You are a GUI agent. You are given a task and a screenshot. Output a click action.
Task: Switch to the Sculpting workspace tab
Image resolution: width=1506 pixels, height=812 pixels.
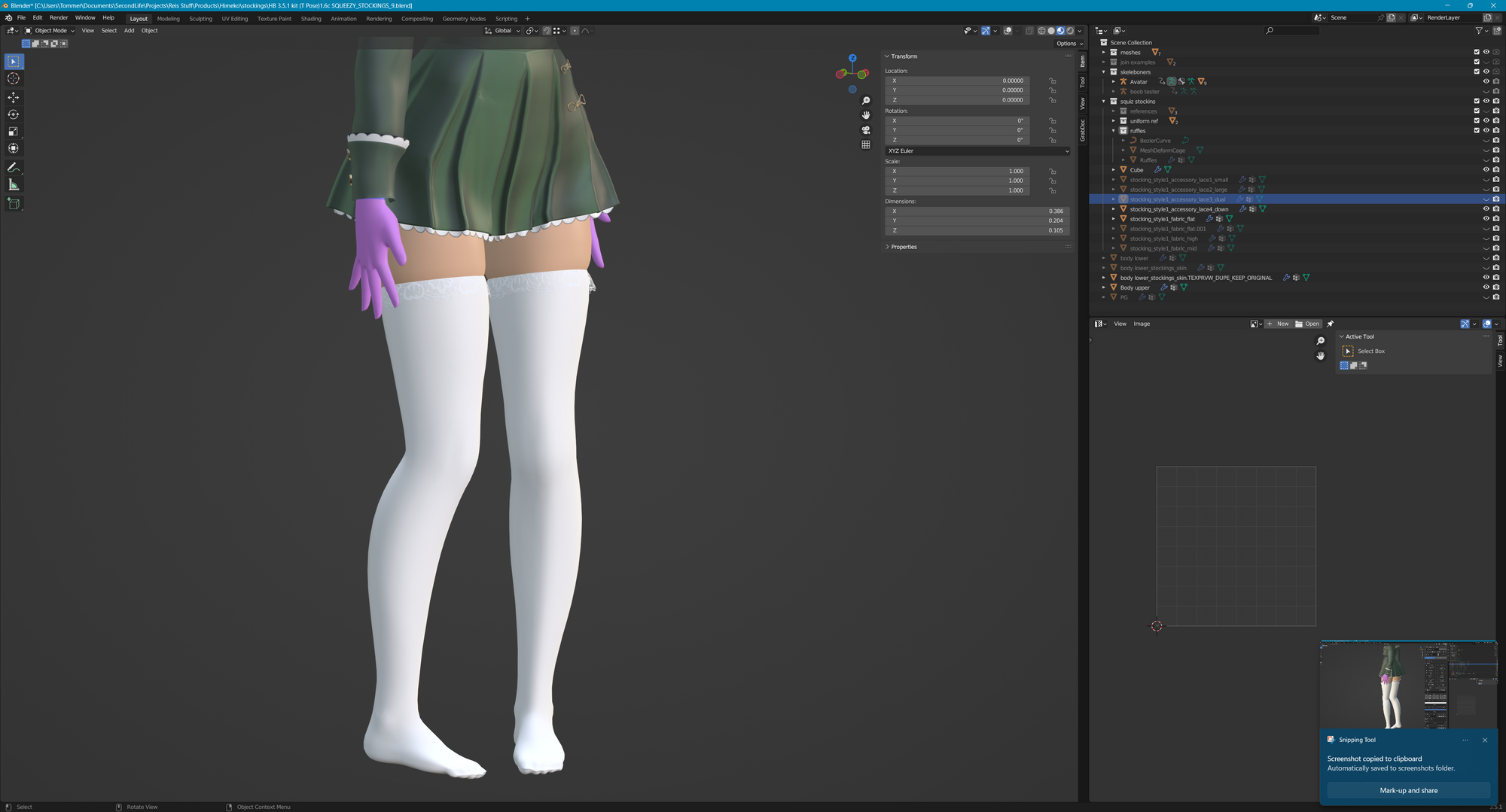click(200, 19)
